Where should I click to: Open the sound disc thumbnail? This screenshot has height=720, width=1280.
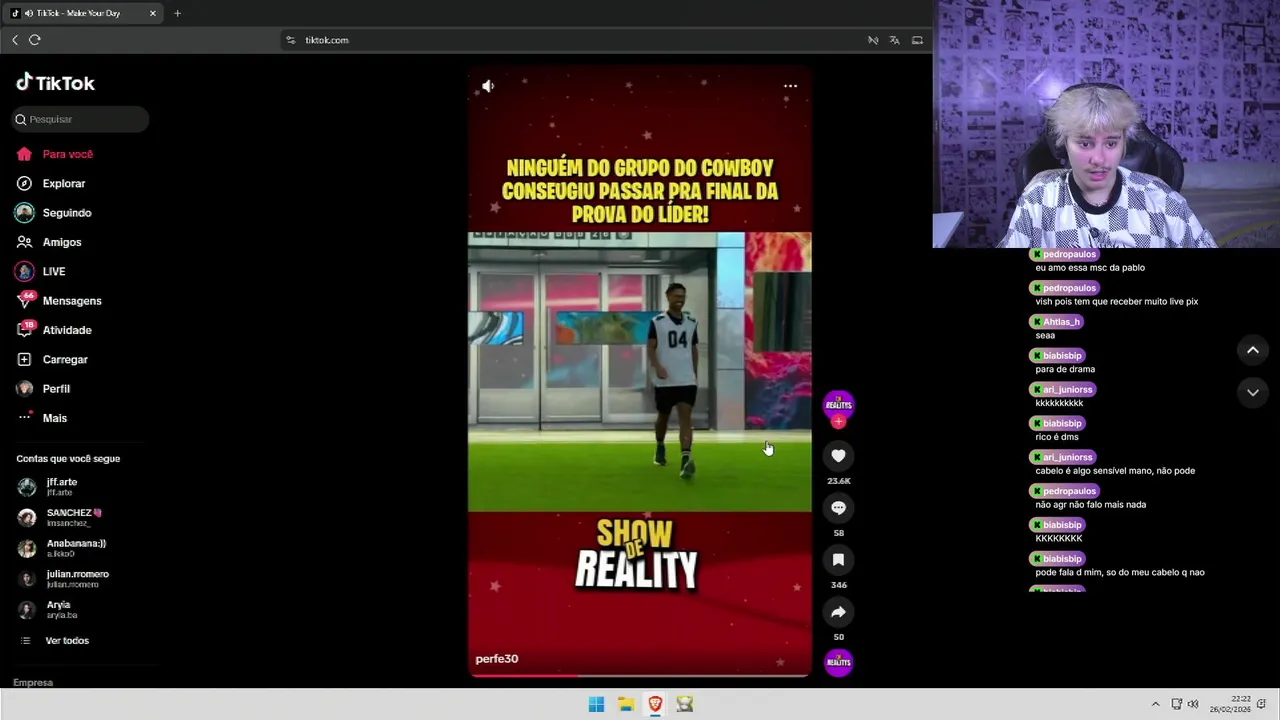pos(838,662)
